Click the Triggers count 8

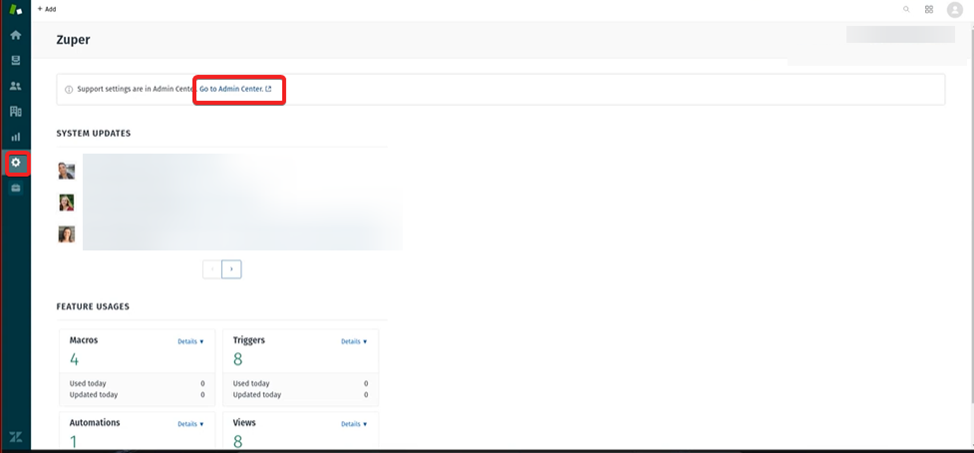click(238, 359)
